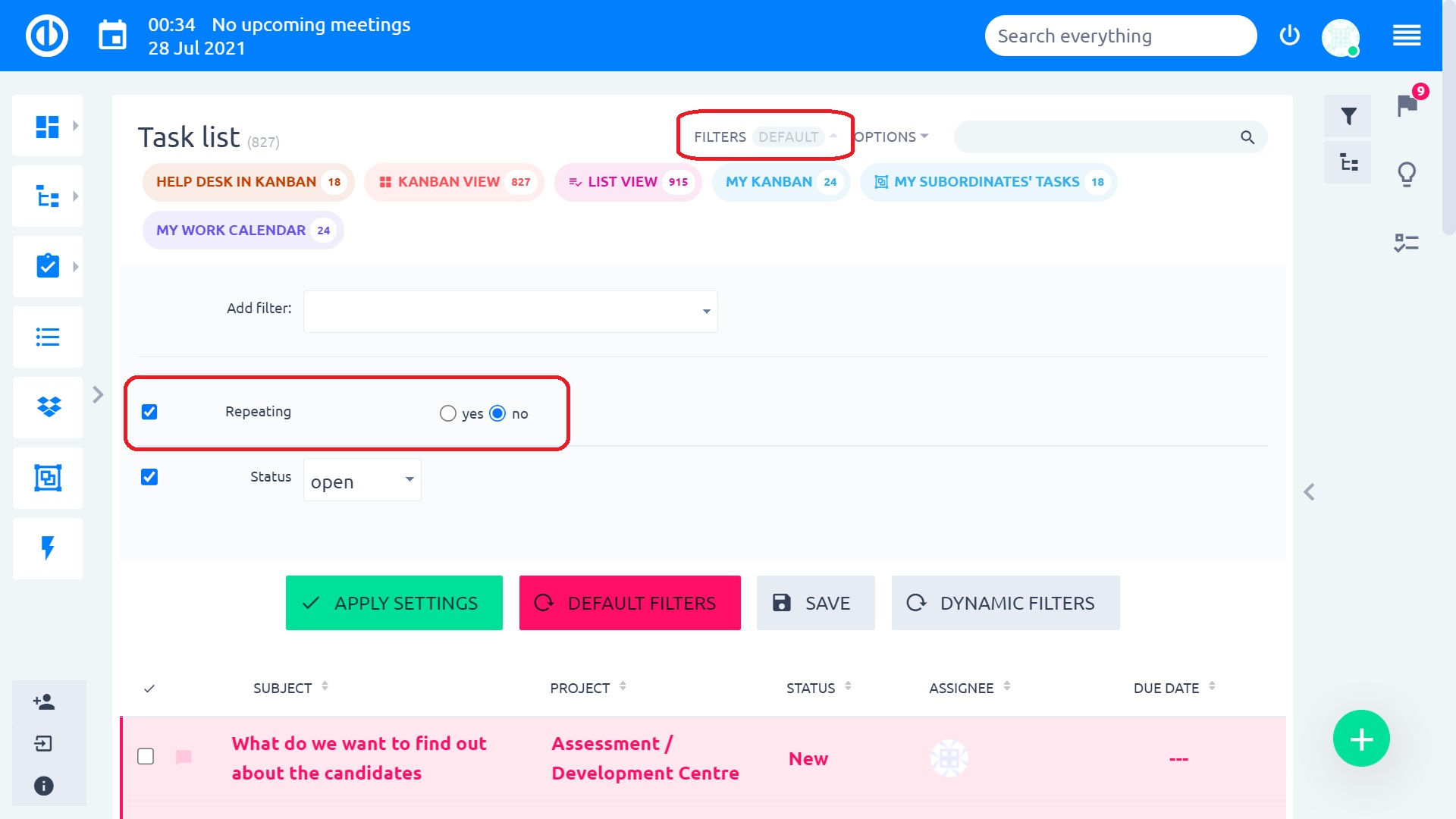Open the flag notifications icon

(1407, 105)
